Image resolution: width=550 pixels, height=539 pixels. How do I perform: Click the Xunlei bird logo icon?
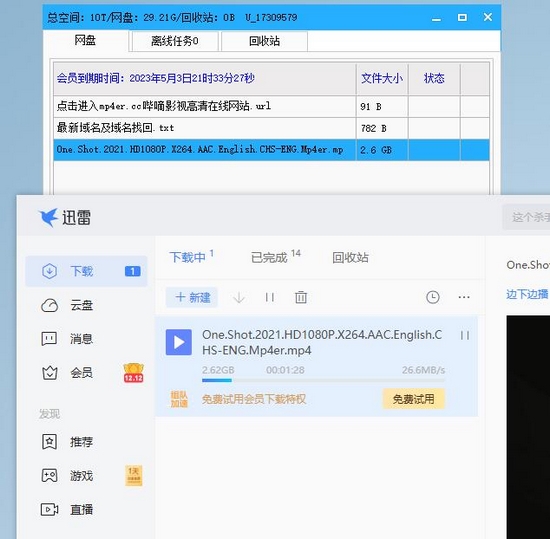click(48, 217)
